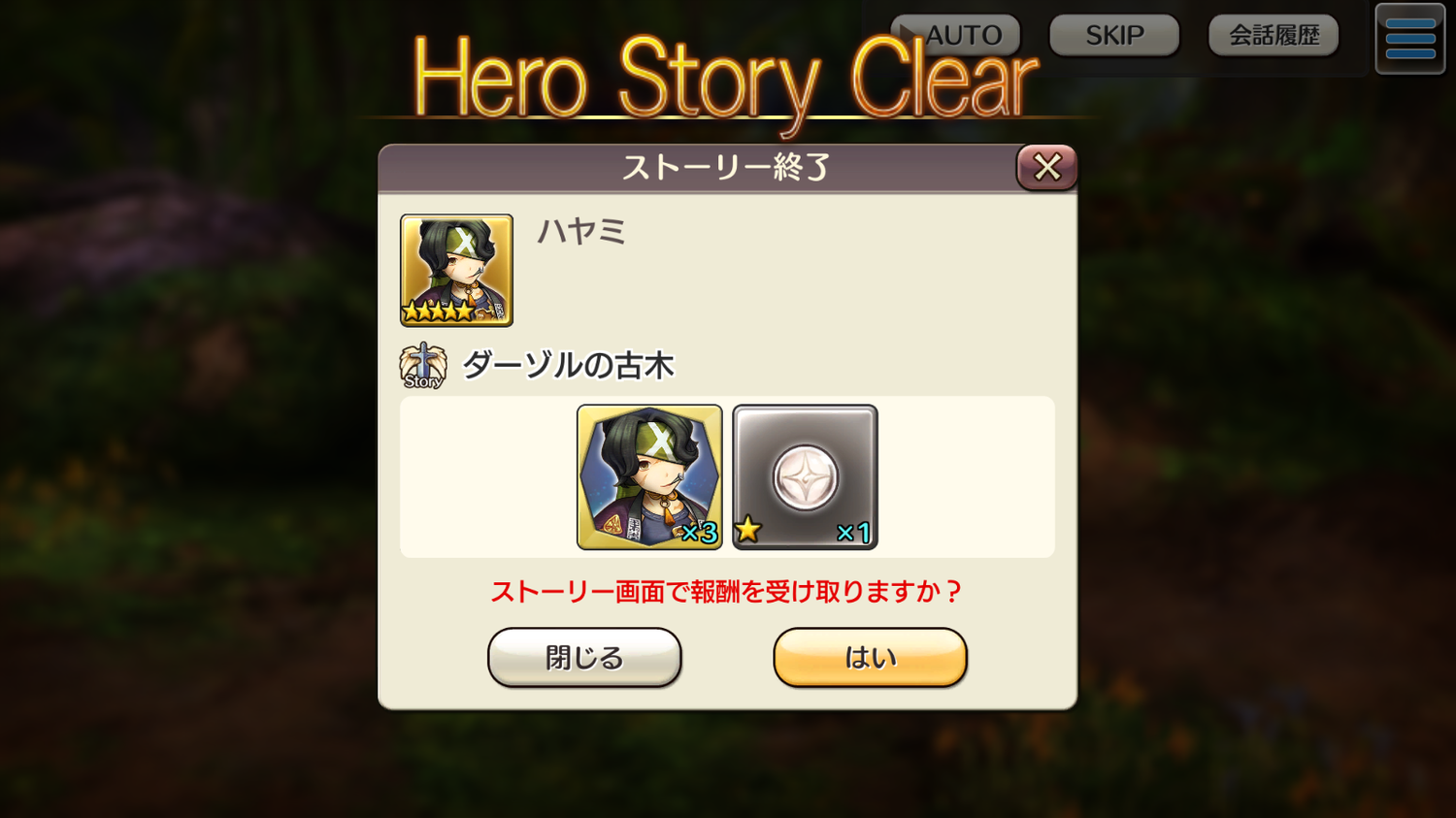Click the ×1 quantity on the coin
1456x818 pixels.
point(853,533)
